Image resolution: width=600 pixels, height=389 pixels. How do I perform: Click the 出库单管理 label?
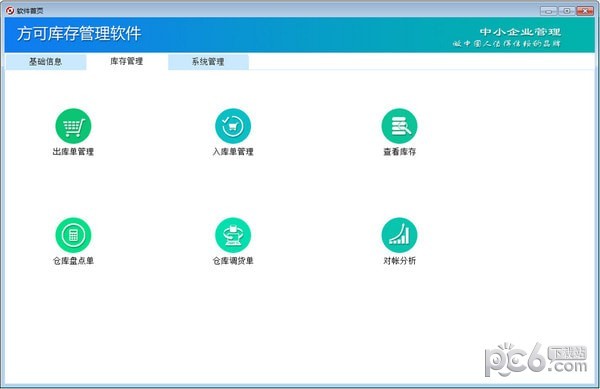pos(73,152)
